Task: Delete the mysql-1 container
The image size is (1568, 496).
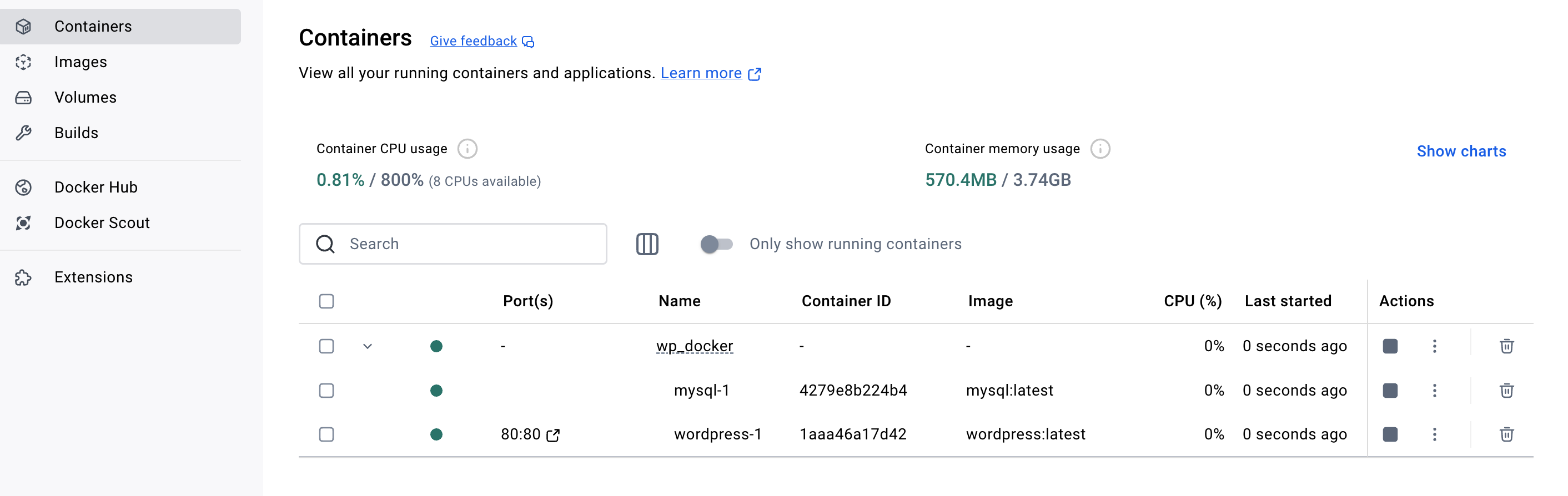Action: coord(1506,391)
